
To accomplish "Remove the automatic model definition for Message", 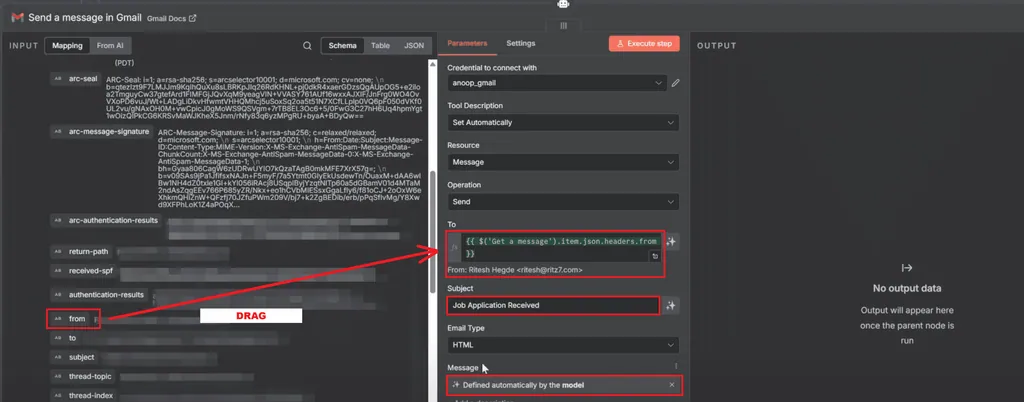I will tap(672, 385).
